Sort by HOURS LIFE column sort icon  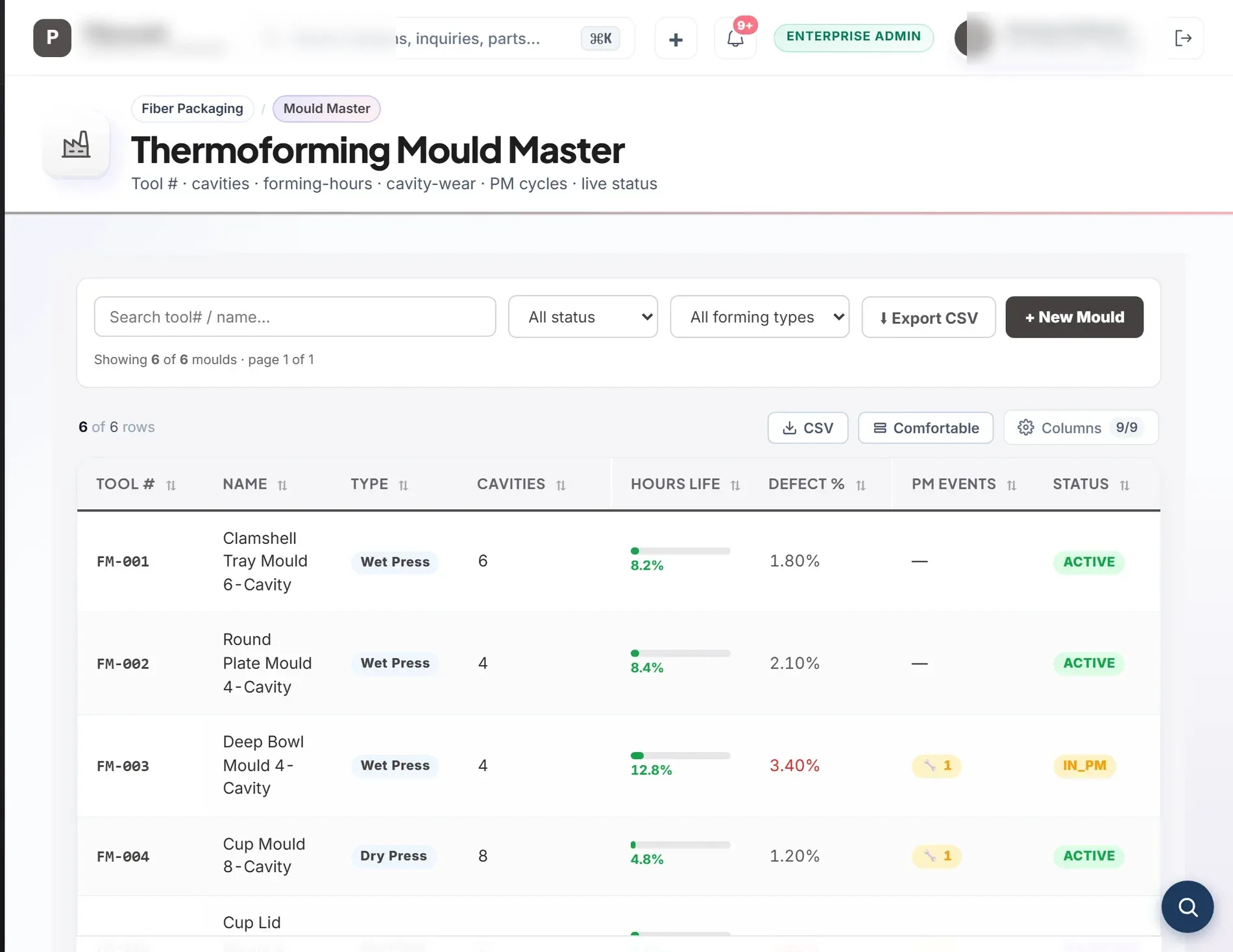pos(735,485)
